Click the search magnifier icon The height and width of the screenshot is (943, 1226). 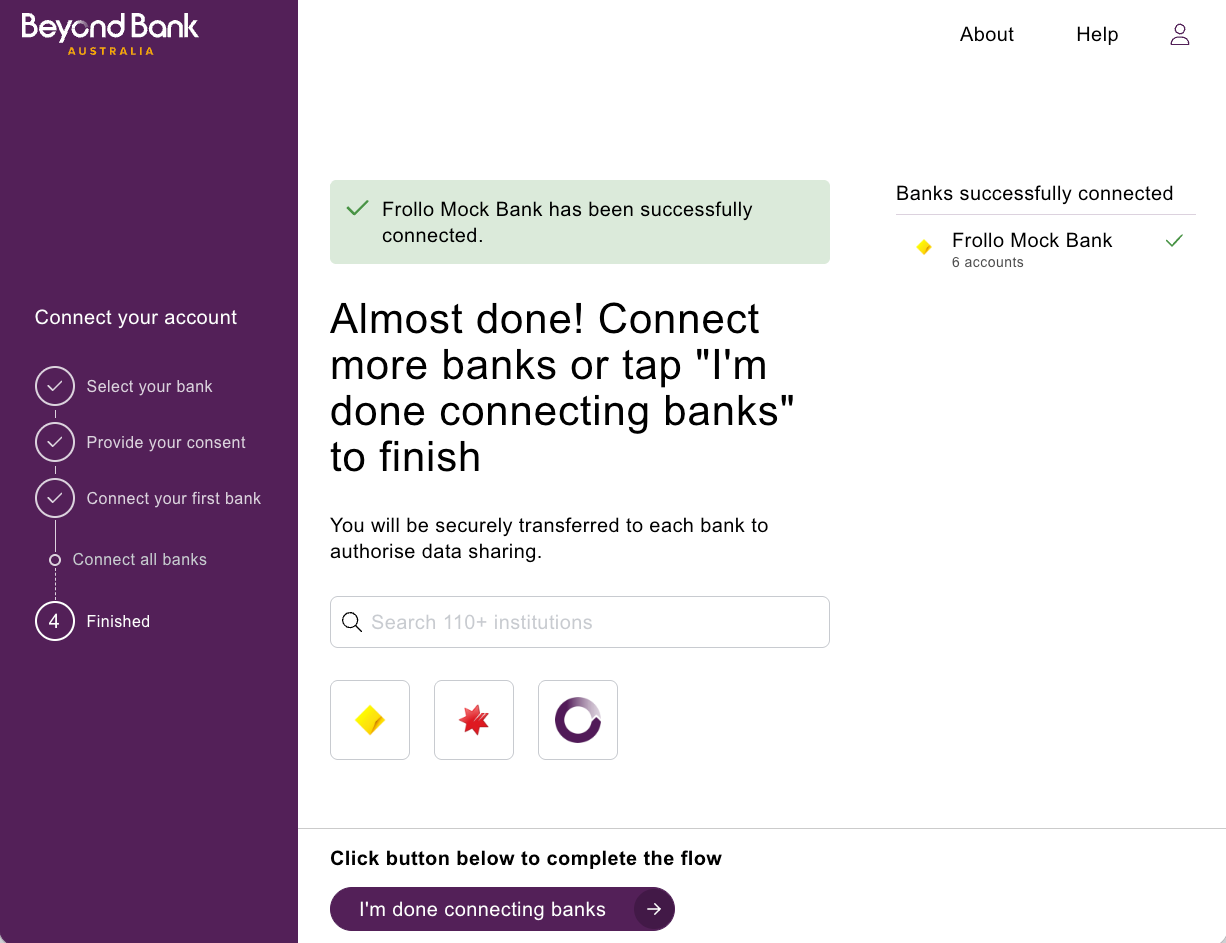tap(352, 622)
